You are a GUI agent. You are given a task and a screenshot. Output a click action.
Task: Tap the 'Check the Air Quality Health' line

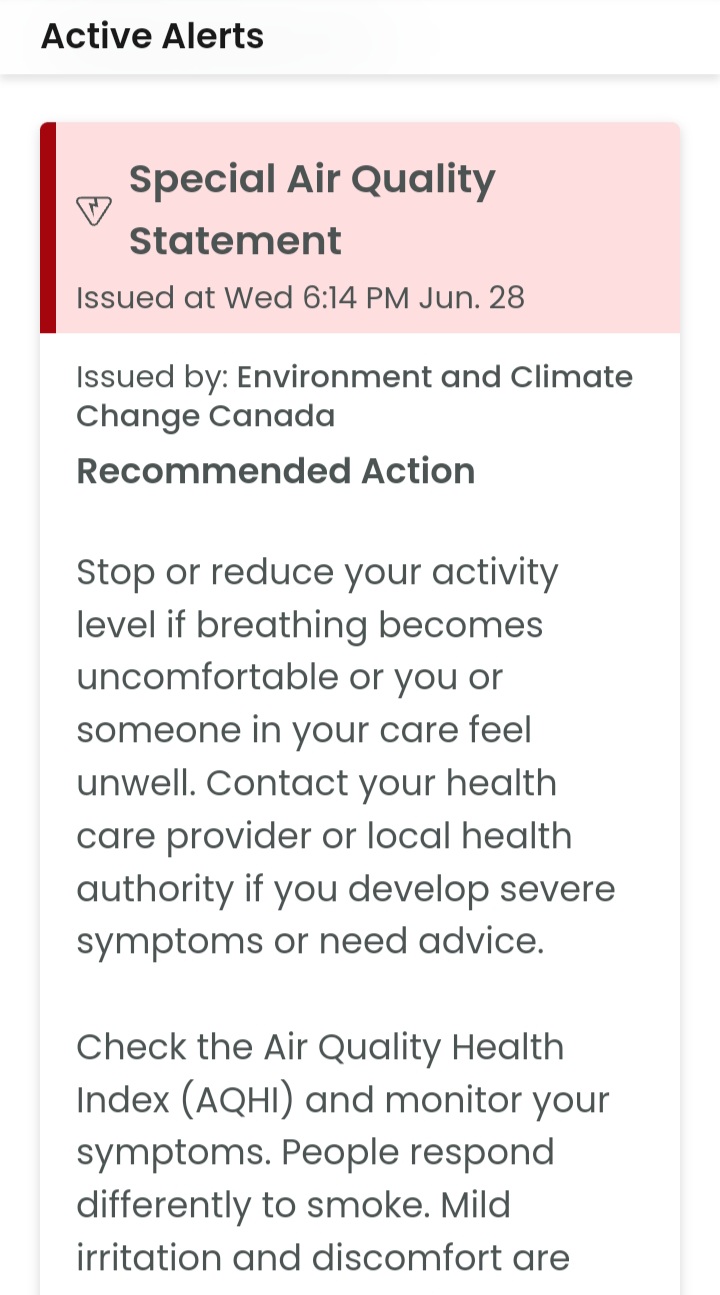[x=320, y=1046]
